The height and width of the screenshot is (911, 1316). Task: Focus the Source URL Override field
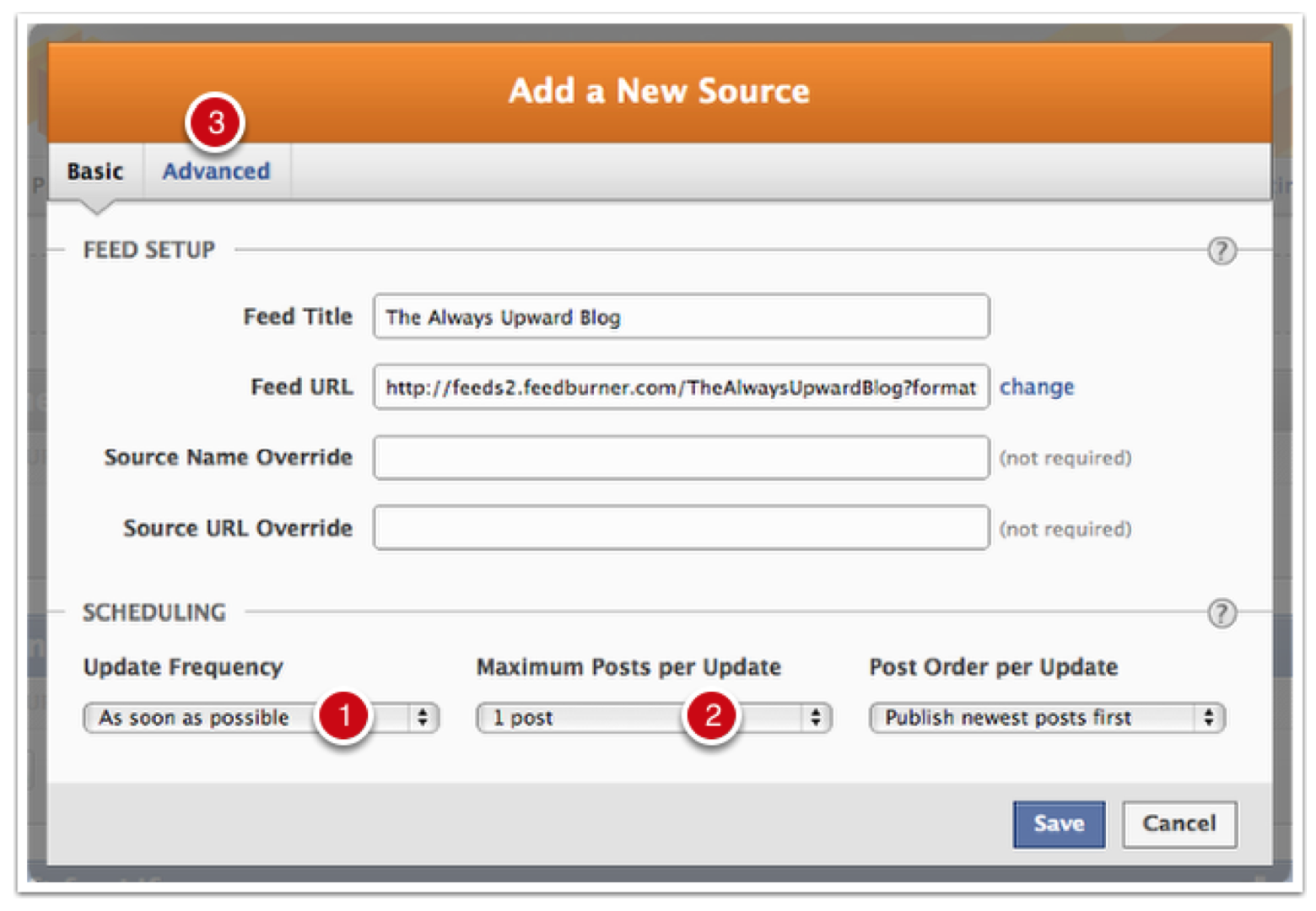click(681, 528)
